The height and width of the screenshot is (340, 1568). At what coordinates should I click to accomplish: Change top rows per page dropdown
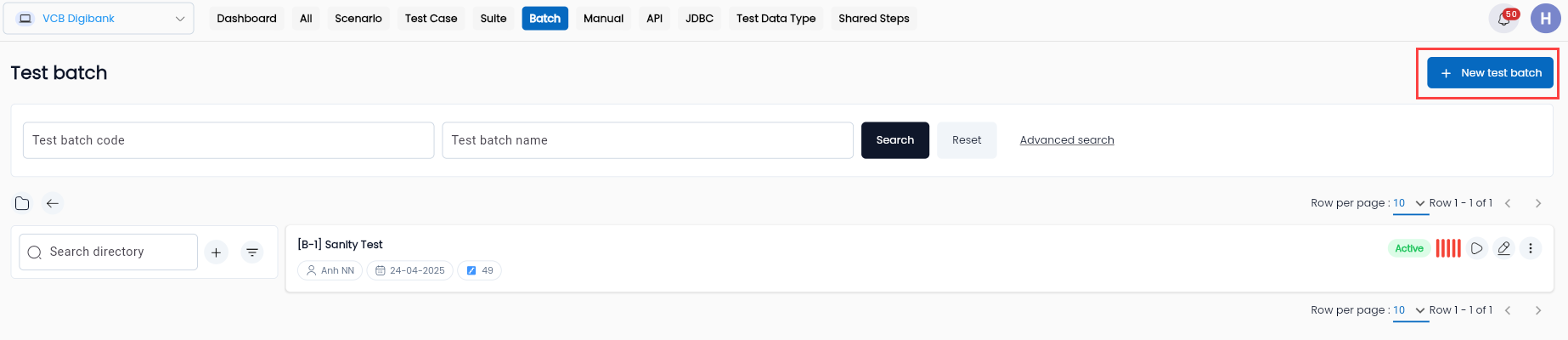pos(1410,204)
